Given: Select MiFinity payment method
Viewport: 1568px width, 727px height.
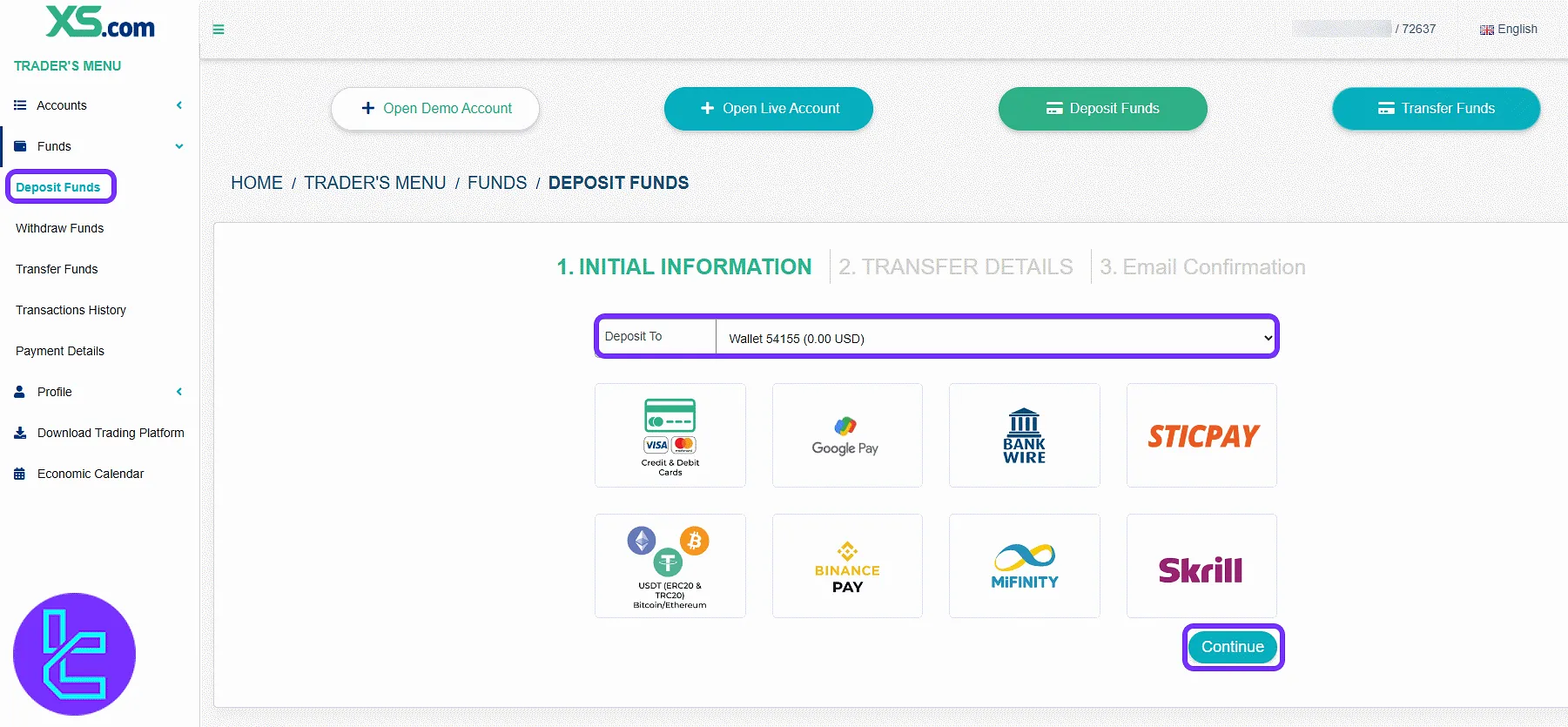Looking at the screenshot, I should (x=1025, y=566).
